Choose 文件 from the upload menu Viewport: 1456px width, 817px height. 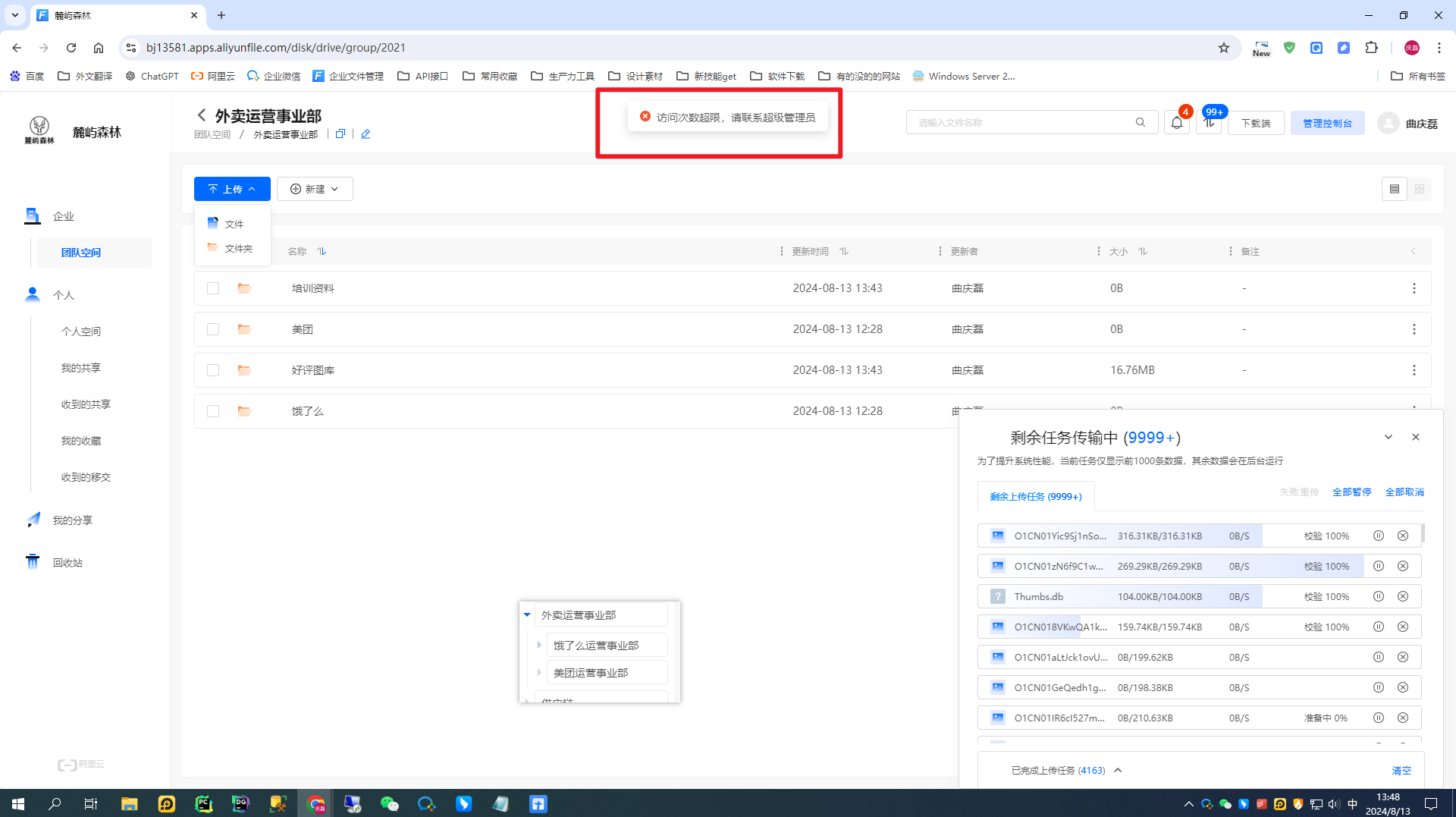click(232, 224)
